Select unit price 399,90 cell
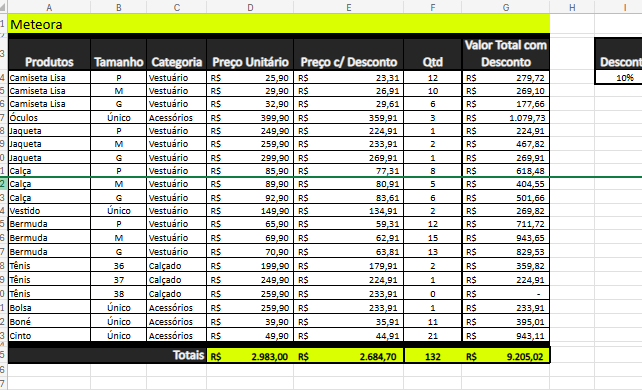 [250, 118]
